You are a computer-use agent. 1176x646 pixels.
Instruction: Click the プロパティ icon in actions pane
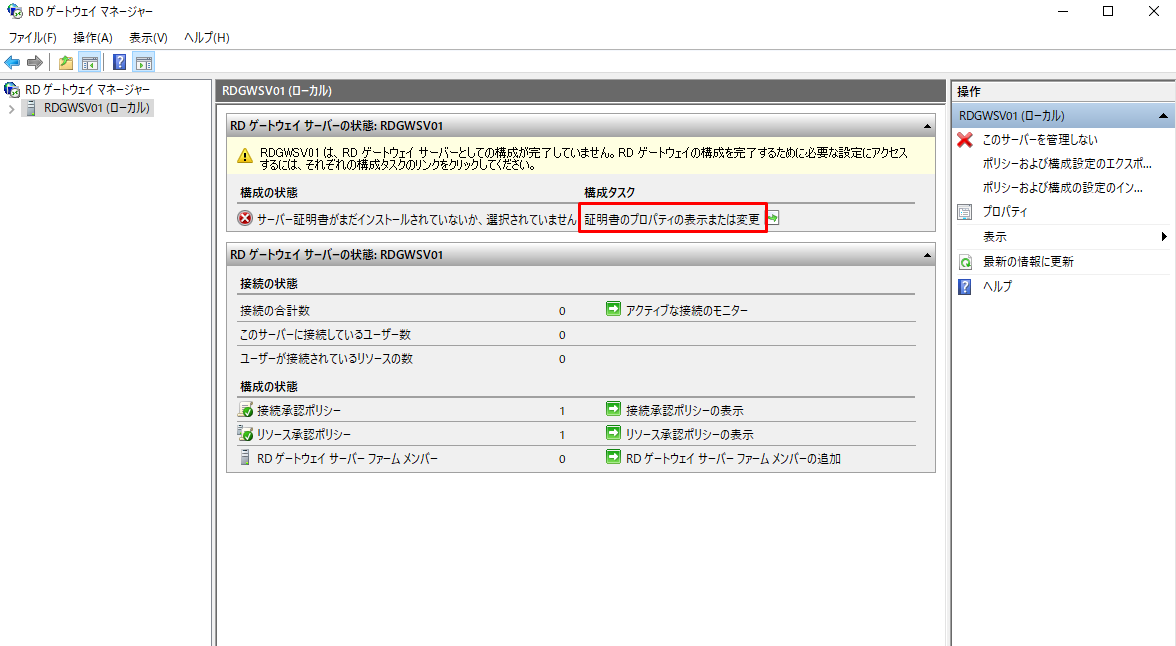click(x=965, y=212)
